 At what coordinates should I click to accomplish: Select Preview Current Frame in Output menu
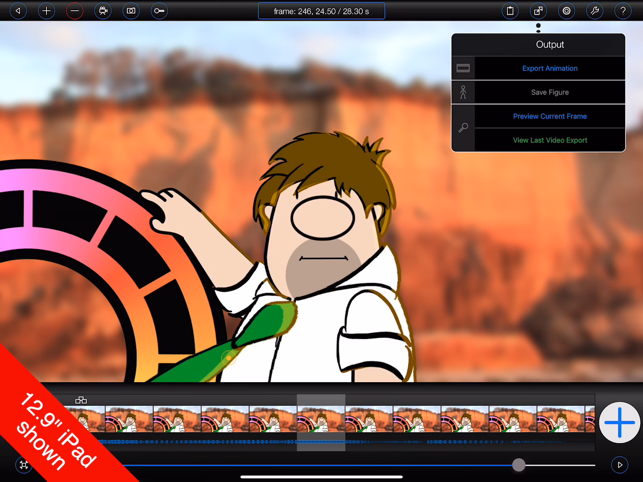(550, 117)
